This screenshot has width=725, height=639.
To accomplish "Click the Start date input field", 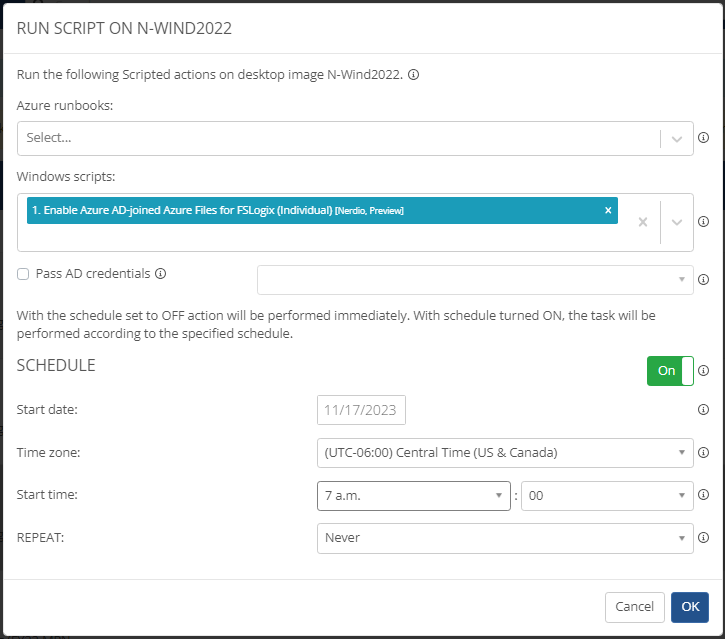I will click(x=361, y=411).
